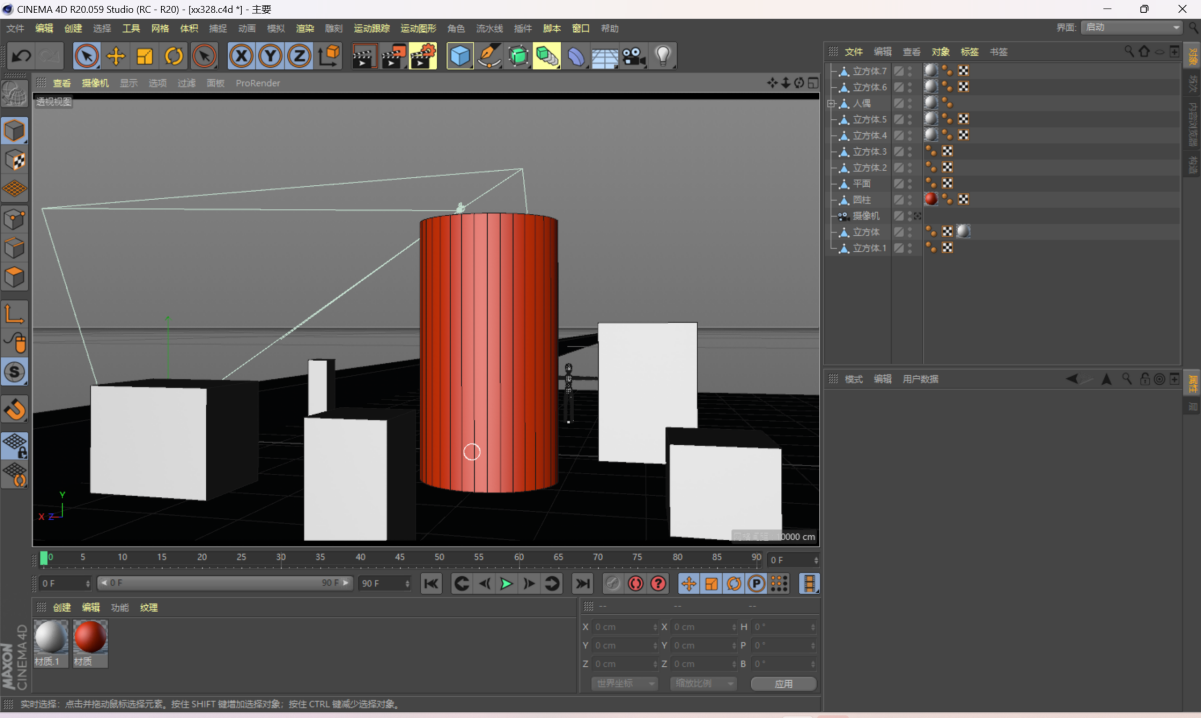Image resolution: width=1201 pixels, height=718 pixels.
Task: Toggle the X axis lock icon
Action: 241,56
